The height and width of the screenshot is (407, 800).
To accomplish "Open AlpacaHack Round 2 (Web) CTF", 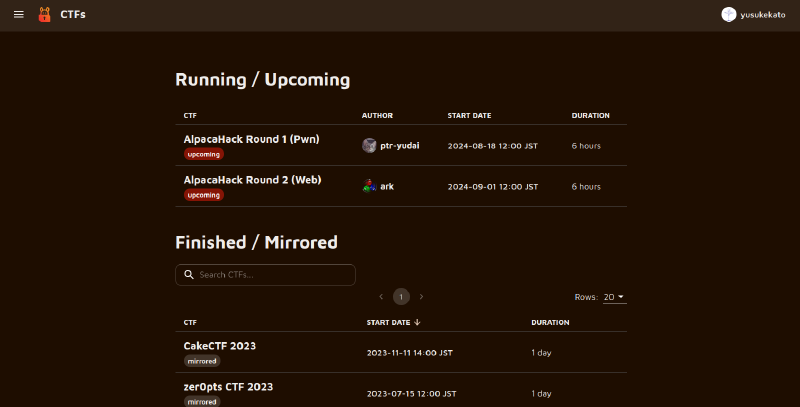I will [251, 180].
